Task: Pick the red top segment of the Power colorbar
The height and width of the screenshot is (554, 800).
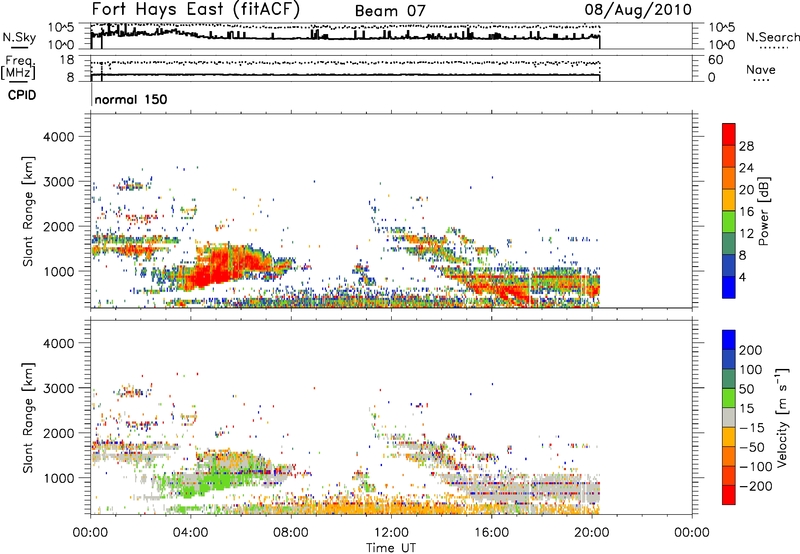Action: pyautogui.click(x=729, y=135)
